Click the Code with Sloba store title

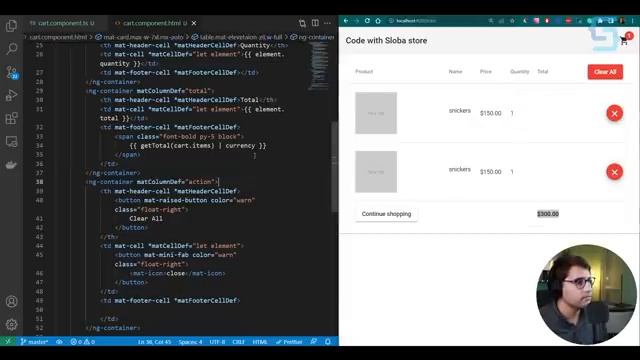click(386, 40)
